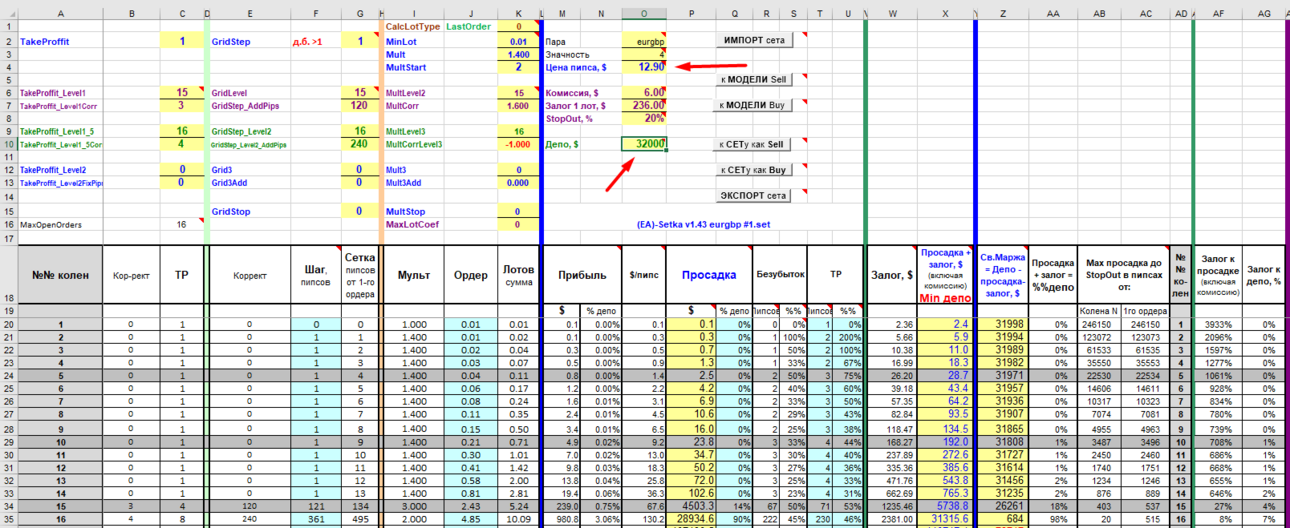Select column O header
This screenshot has height=528, width=1290.
643,13
